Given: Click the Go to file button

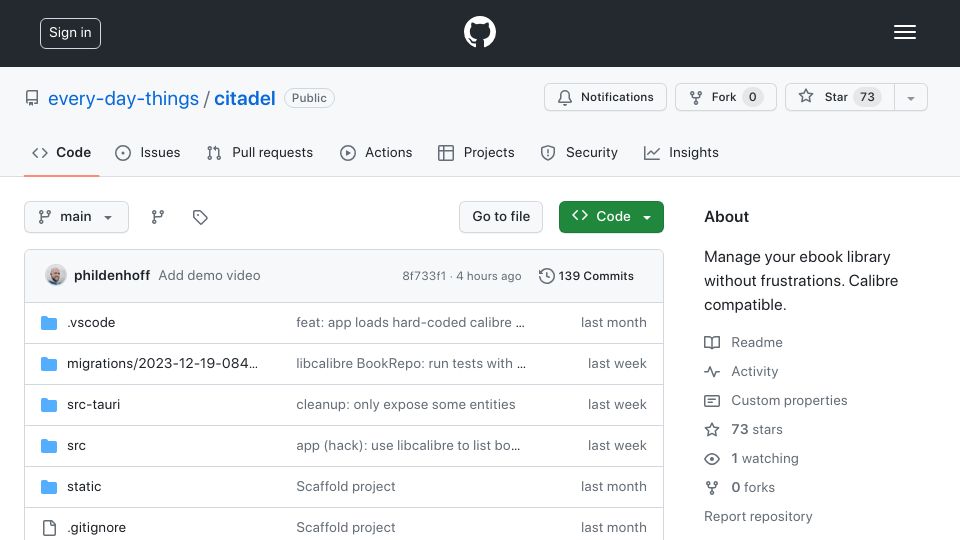Looking at the screenshot, I should coord(501,217).
